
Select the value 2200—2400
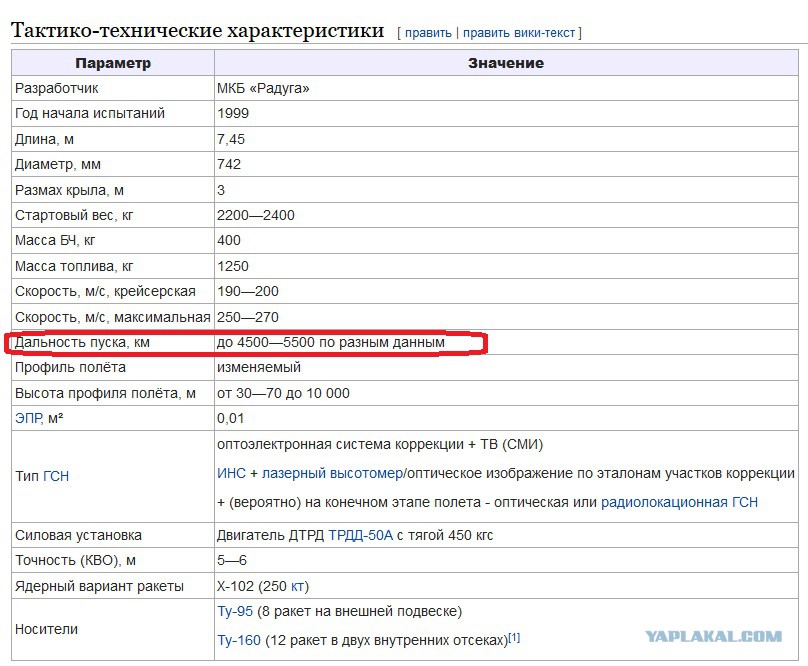[x=256, y=215]
